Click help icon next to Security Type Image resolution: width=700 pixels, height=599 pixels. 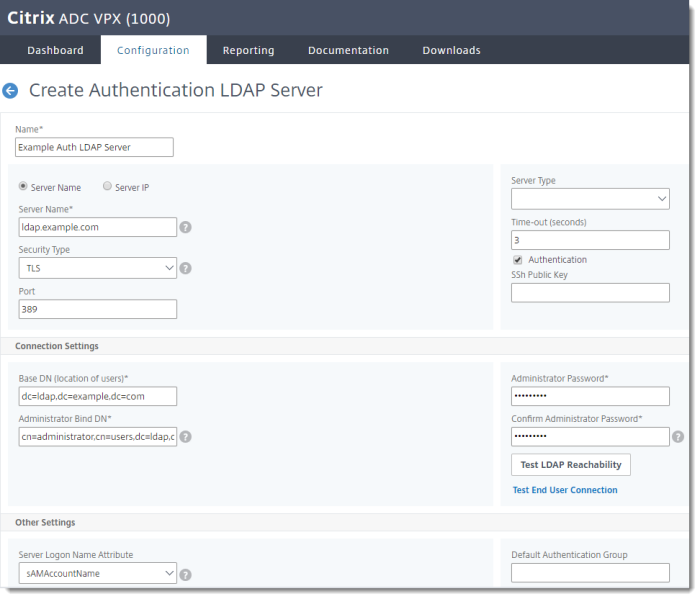tap(185, 268)
